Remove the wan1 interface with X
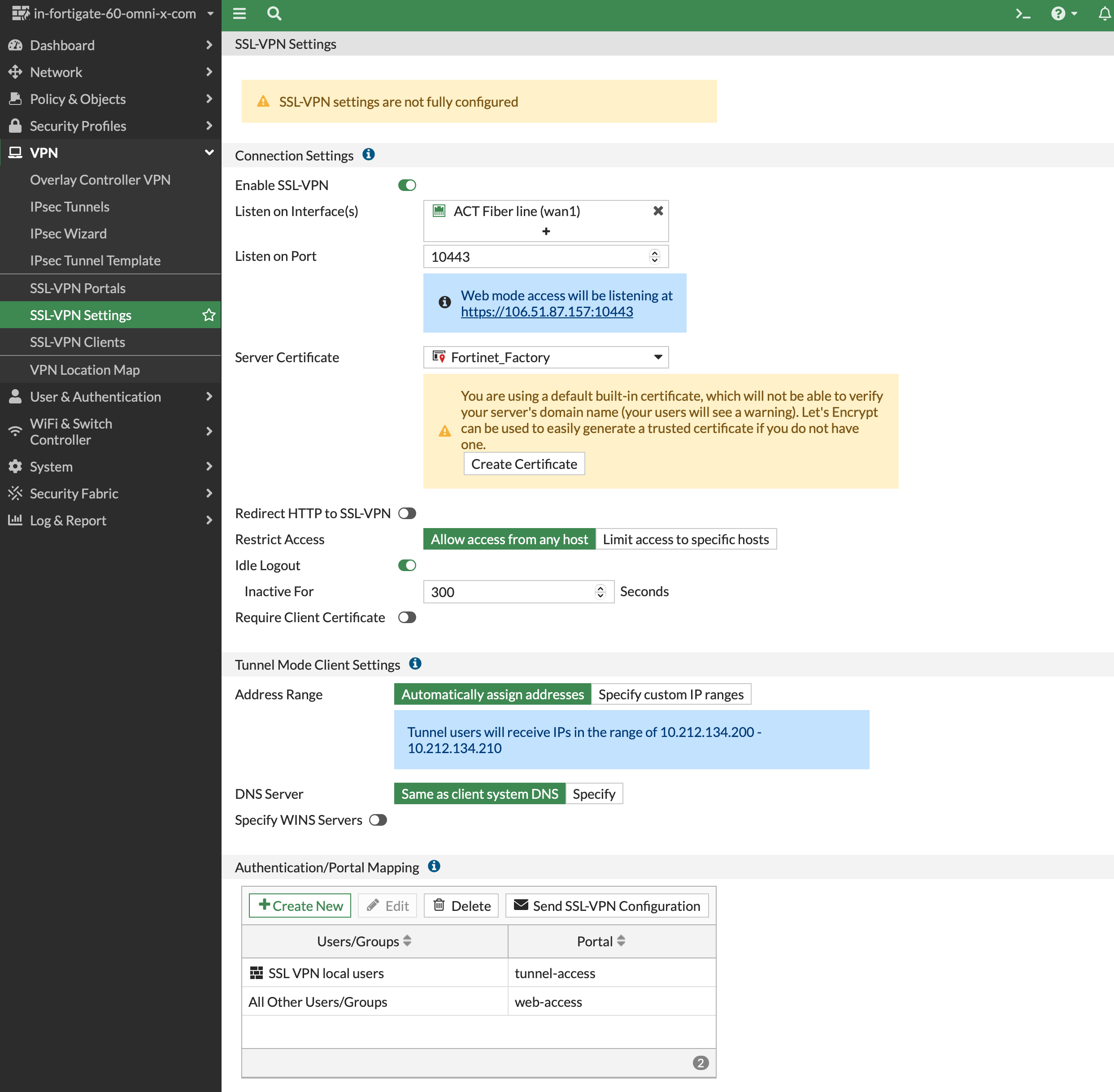This screenshot has height=1092, width=1114. 658,211
